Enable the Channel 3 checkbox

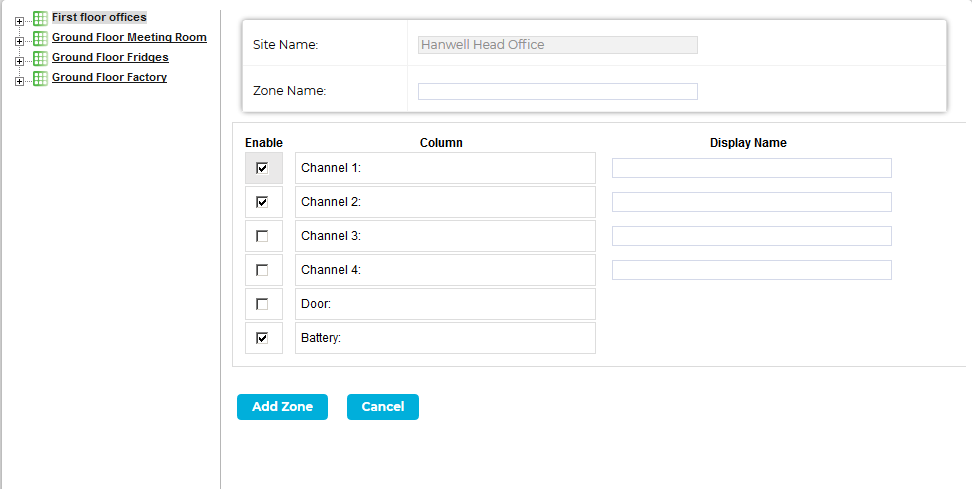(262, 236)
